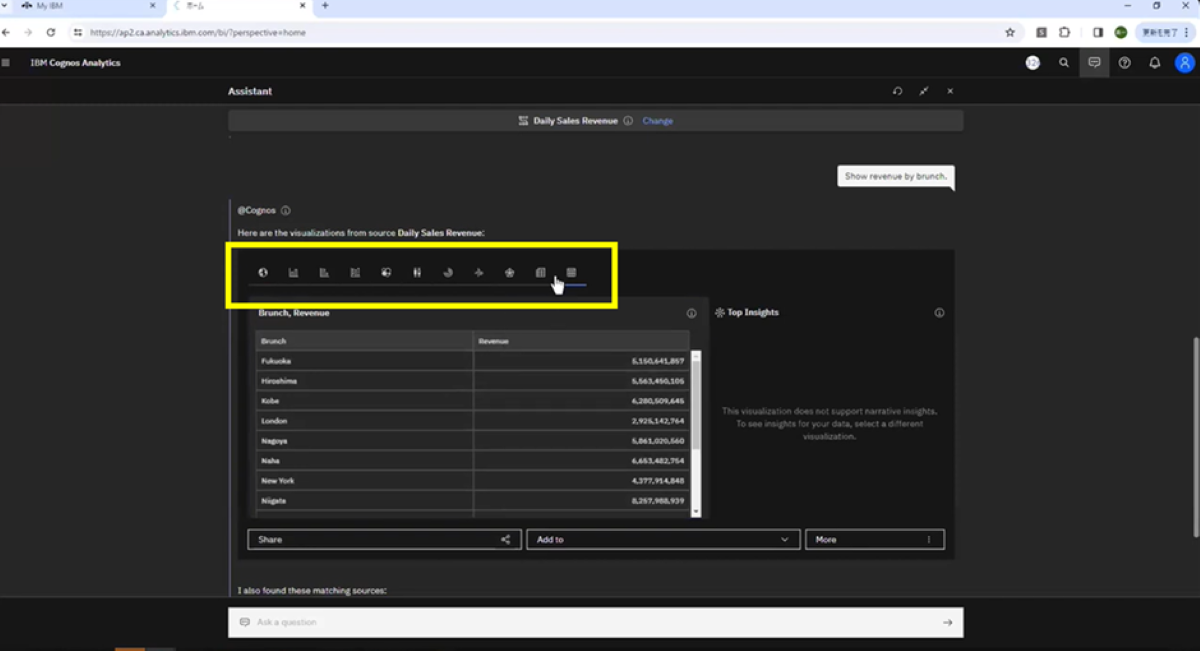
Task: Reset the Assistant conversation with the circular arrow
Action: pyautogui.click(x=897, y=91)
